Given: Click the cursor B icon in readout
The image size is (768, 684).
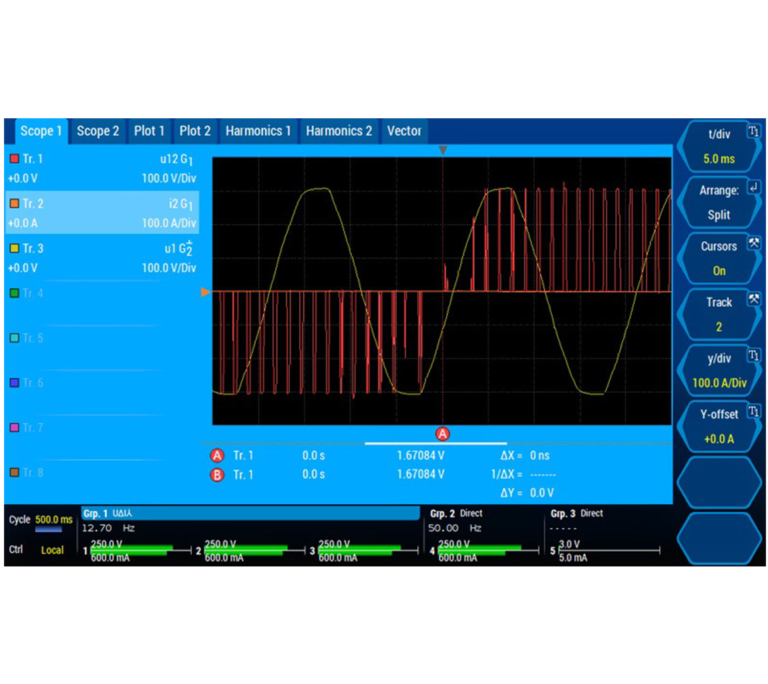Looking at the screenshot, I should (217, 475).
